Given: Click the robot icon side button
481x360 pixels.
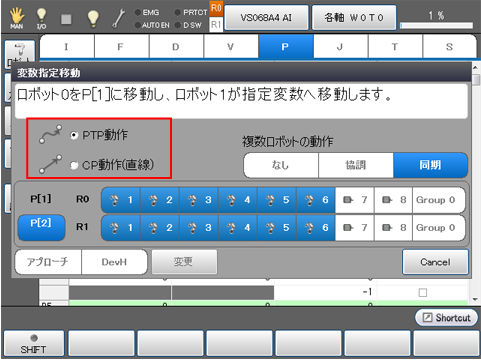Looking at the screenshot, I should click(20, 54).
